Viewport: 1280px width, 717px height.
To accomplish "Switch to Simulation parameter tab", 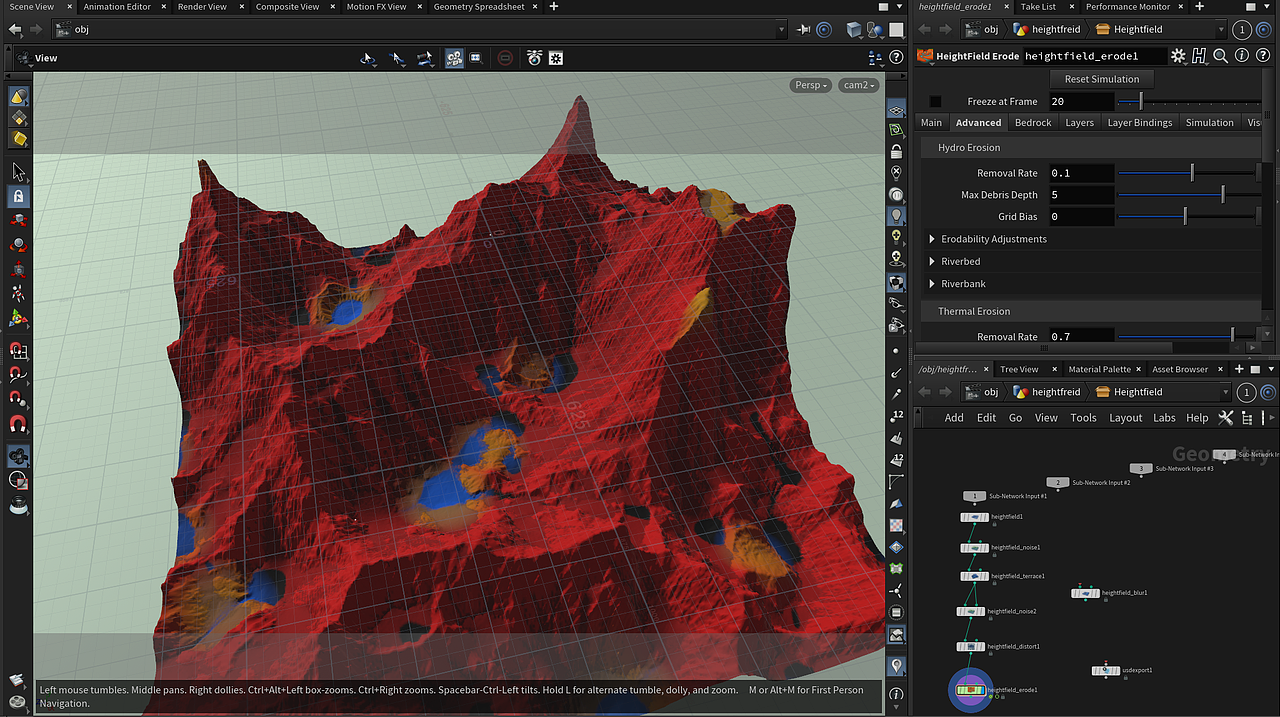I will (1210, 123).
